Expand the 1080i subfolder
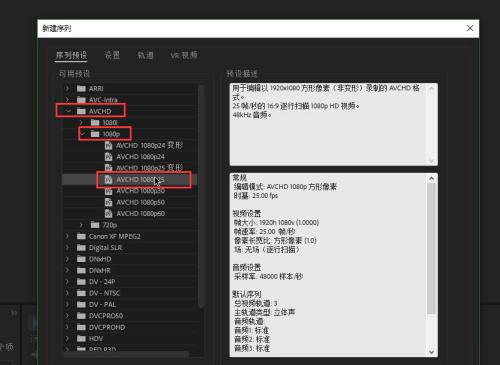Viewport: 500px width, 365px height. 81,122
